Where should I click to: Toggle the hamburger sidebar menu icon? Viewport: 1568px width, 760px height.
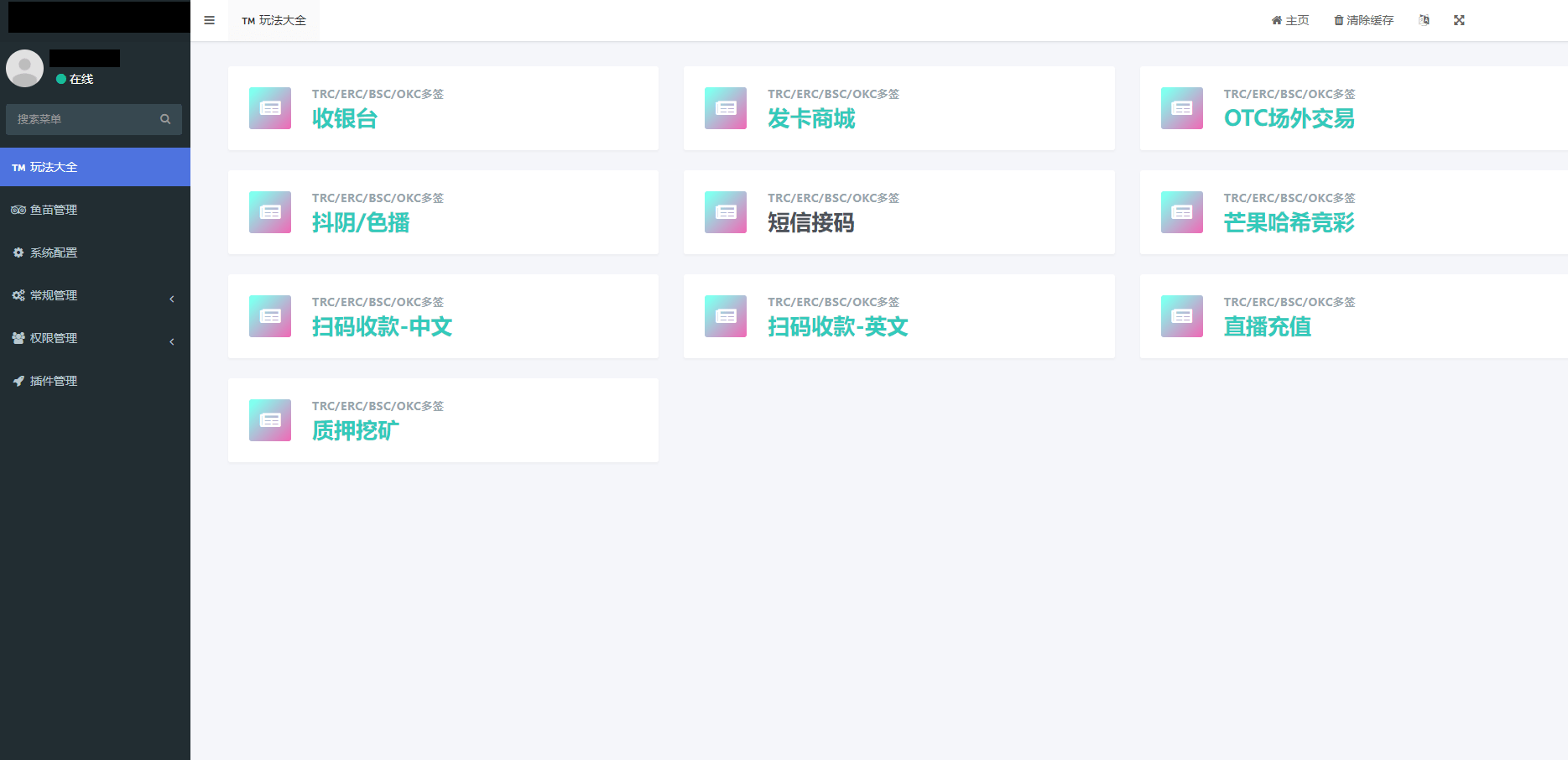click(209, 20)
